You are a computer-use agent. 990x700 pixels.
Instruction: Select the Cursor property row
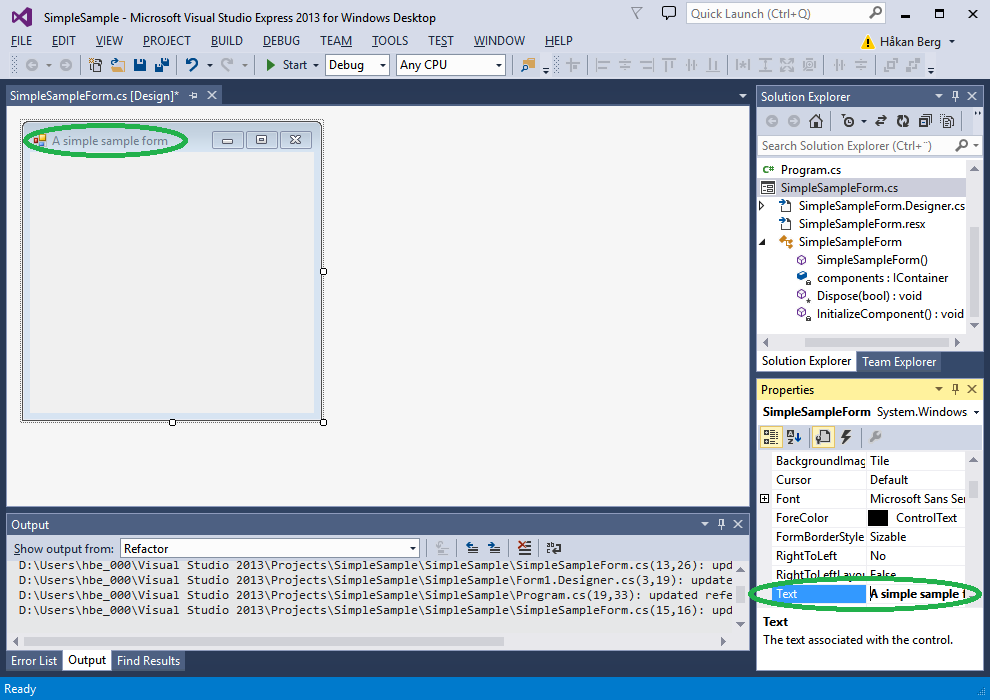tap(868, 480)
